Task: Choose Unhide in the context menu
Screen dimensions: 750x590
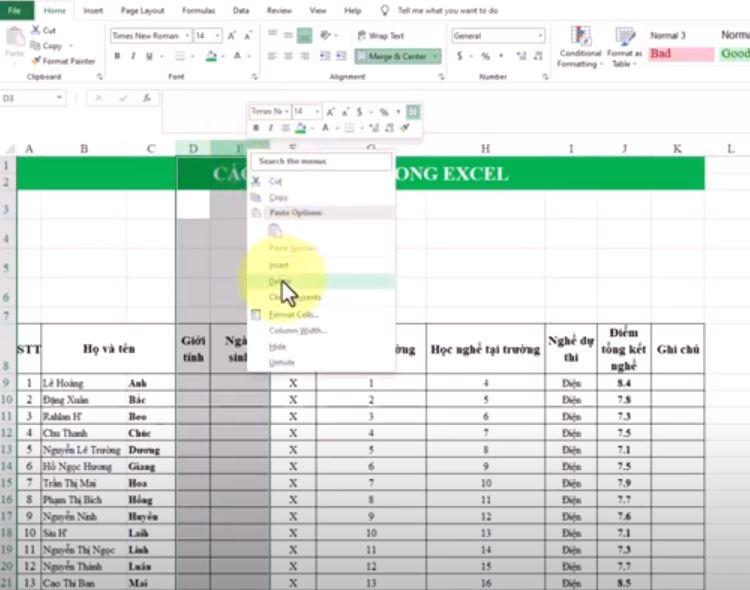Action: coord(321,362)
